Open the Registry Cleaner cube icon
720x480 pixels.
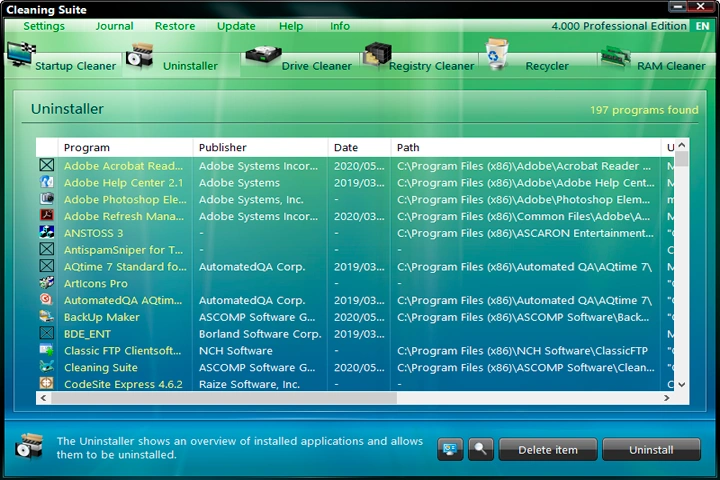377,54
